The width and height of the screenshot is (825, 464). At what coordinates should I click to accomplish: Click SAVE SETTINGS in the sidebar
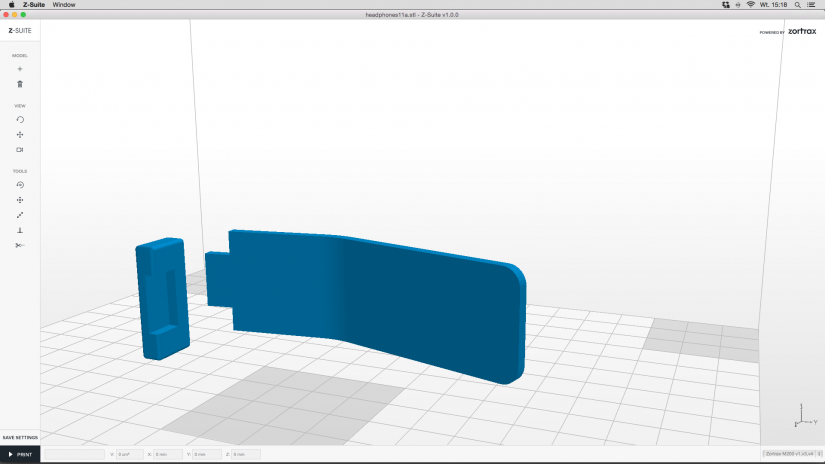click(20, 438)
